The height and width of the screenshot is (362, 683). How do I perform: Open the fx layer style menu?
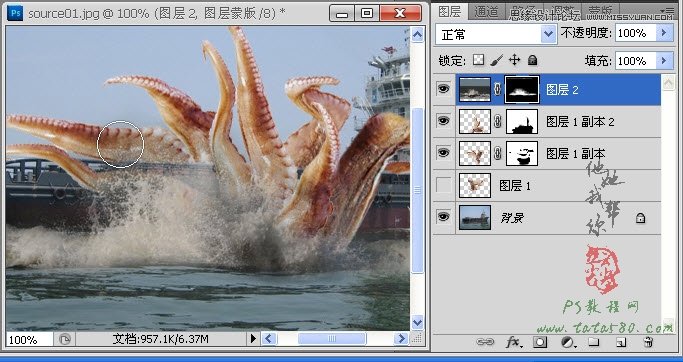(514, 342)
